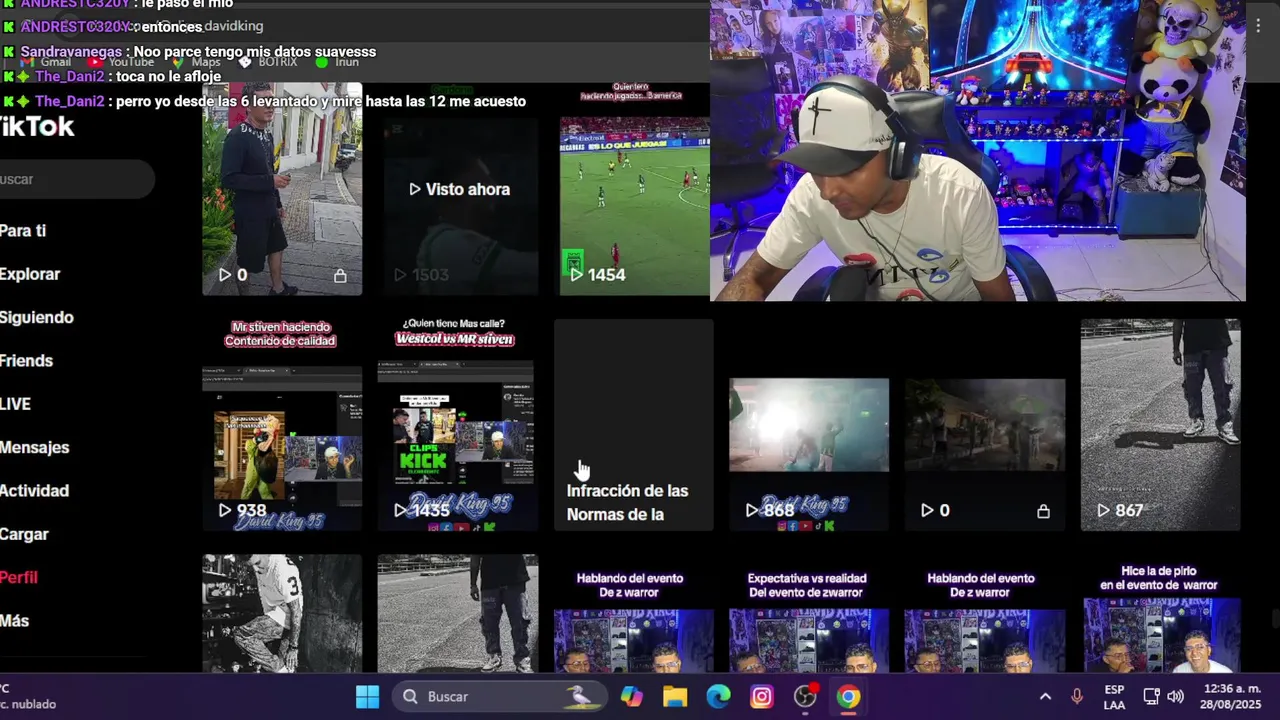Open Siguiendo in TikTok sidebar
1280x720 pixels.
click(37, 317)
